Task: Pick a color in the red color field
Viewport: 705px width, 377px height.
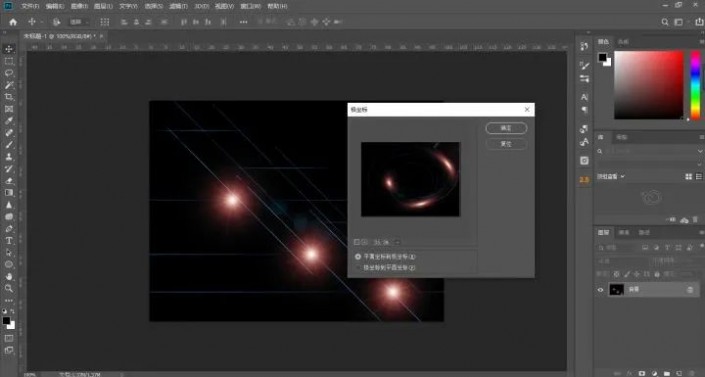Action: tap(649, 85)
